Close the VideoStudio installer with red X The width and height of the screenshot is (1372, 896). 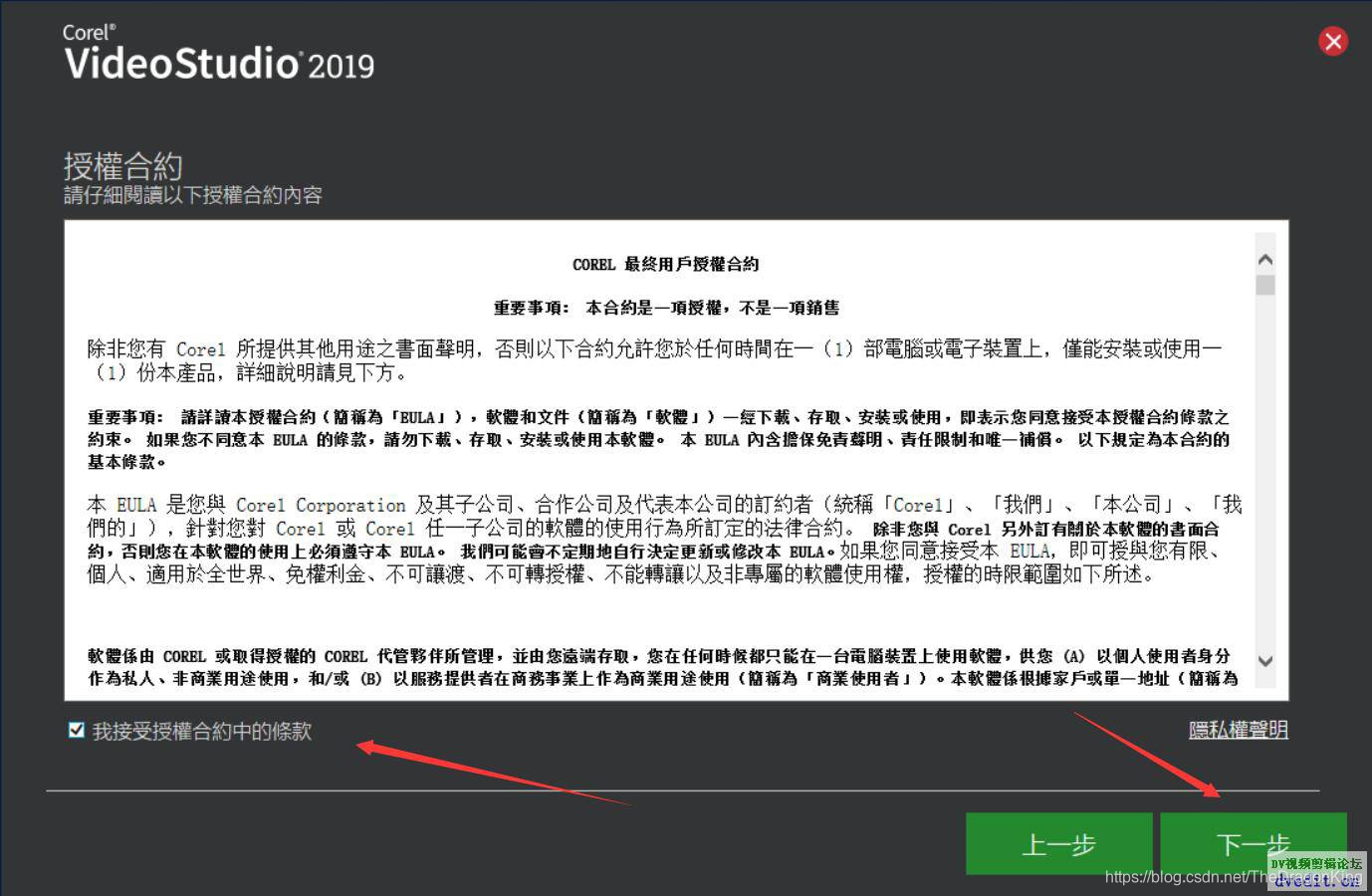click(1333, 41)
